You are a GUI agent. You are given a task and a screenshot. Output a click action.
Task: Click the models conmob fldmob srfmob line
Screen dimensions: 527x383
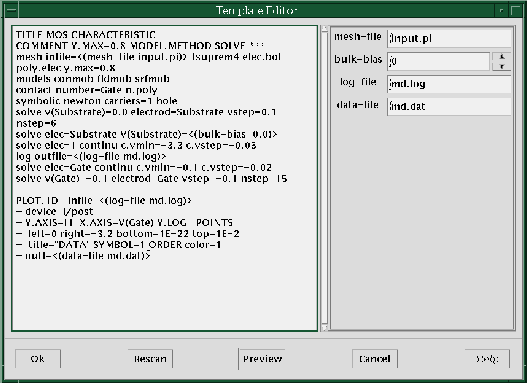click(93, 79)
